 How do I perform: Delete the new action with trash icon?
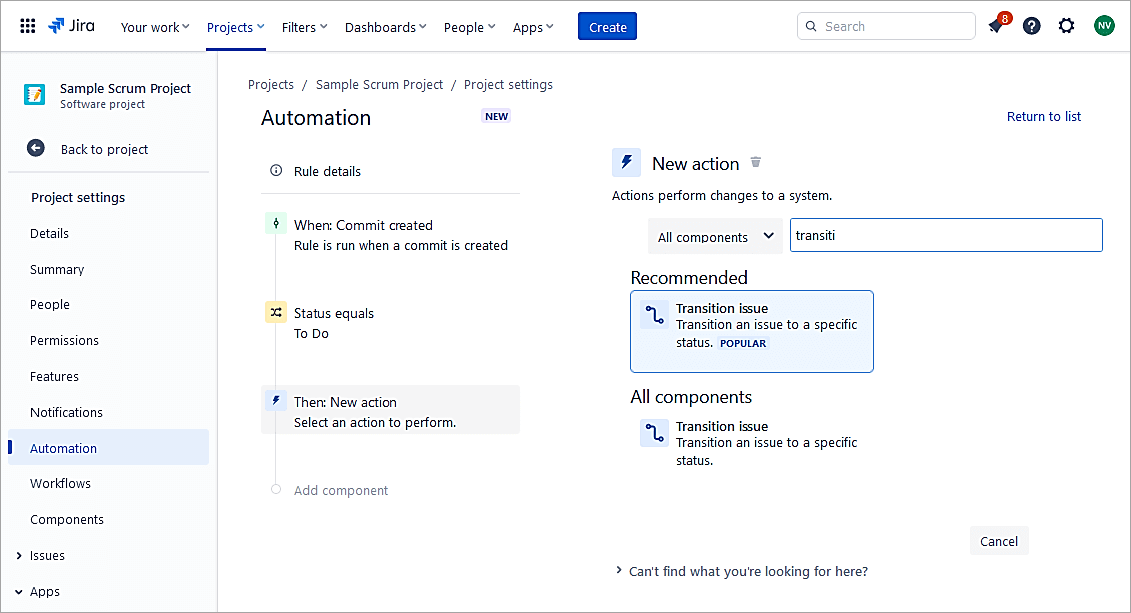click(756, 163)
